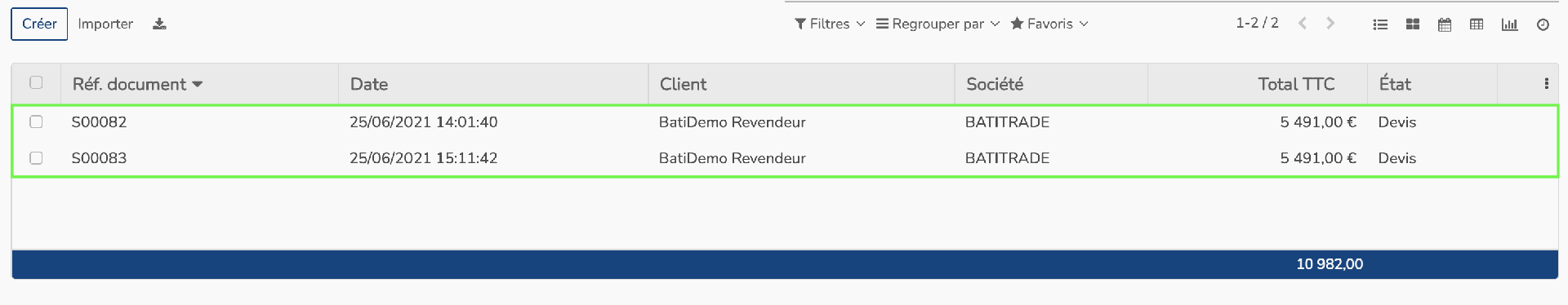Click the download export icon
The image size is (1568, 305).
point(159,24)
